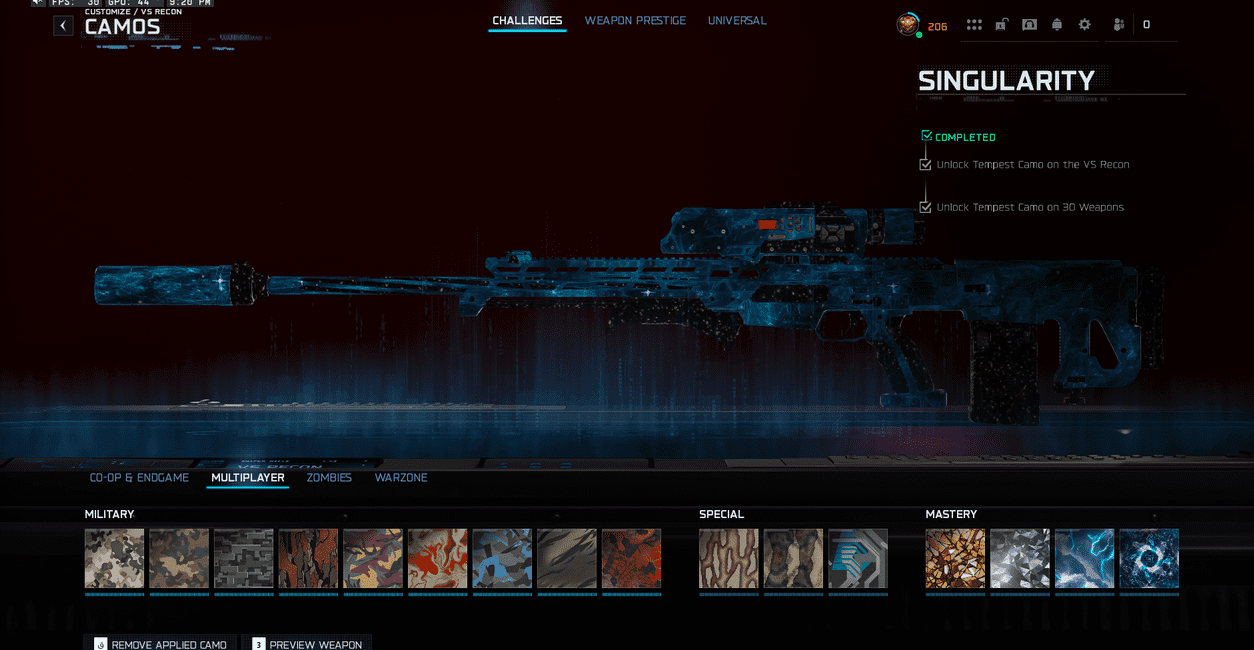Open the Zombies camo category
The width and height of the screenshot is (1254, 650).
click(x=329, y=478)
